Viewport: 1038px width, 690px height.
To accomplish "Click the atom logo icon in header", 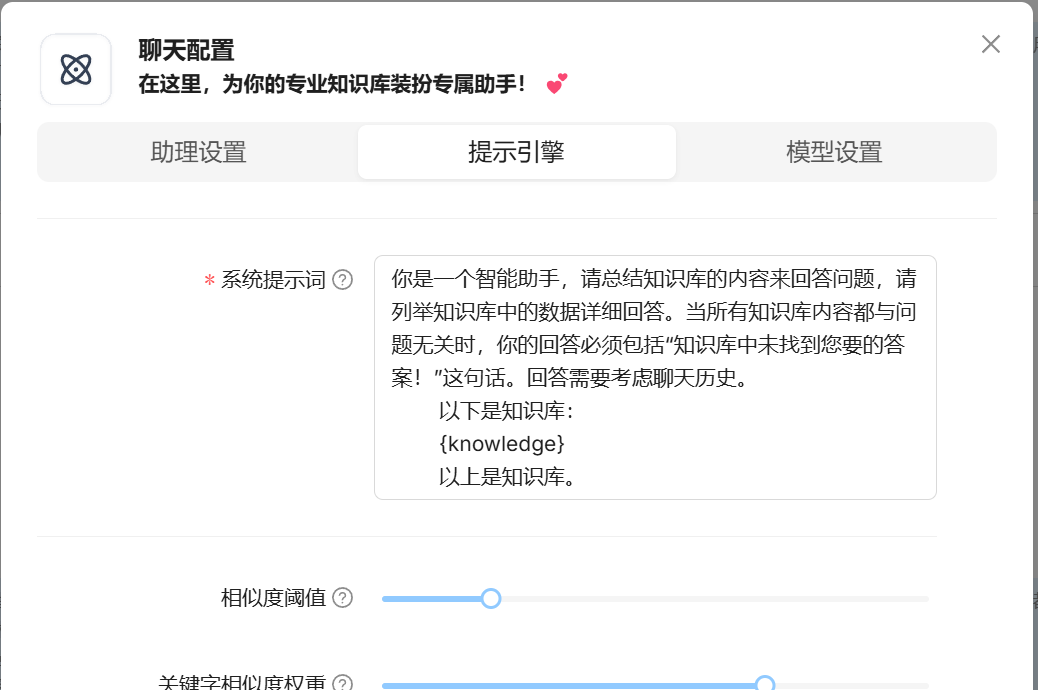I will click(76, 69).
